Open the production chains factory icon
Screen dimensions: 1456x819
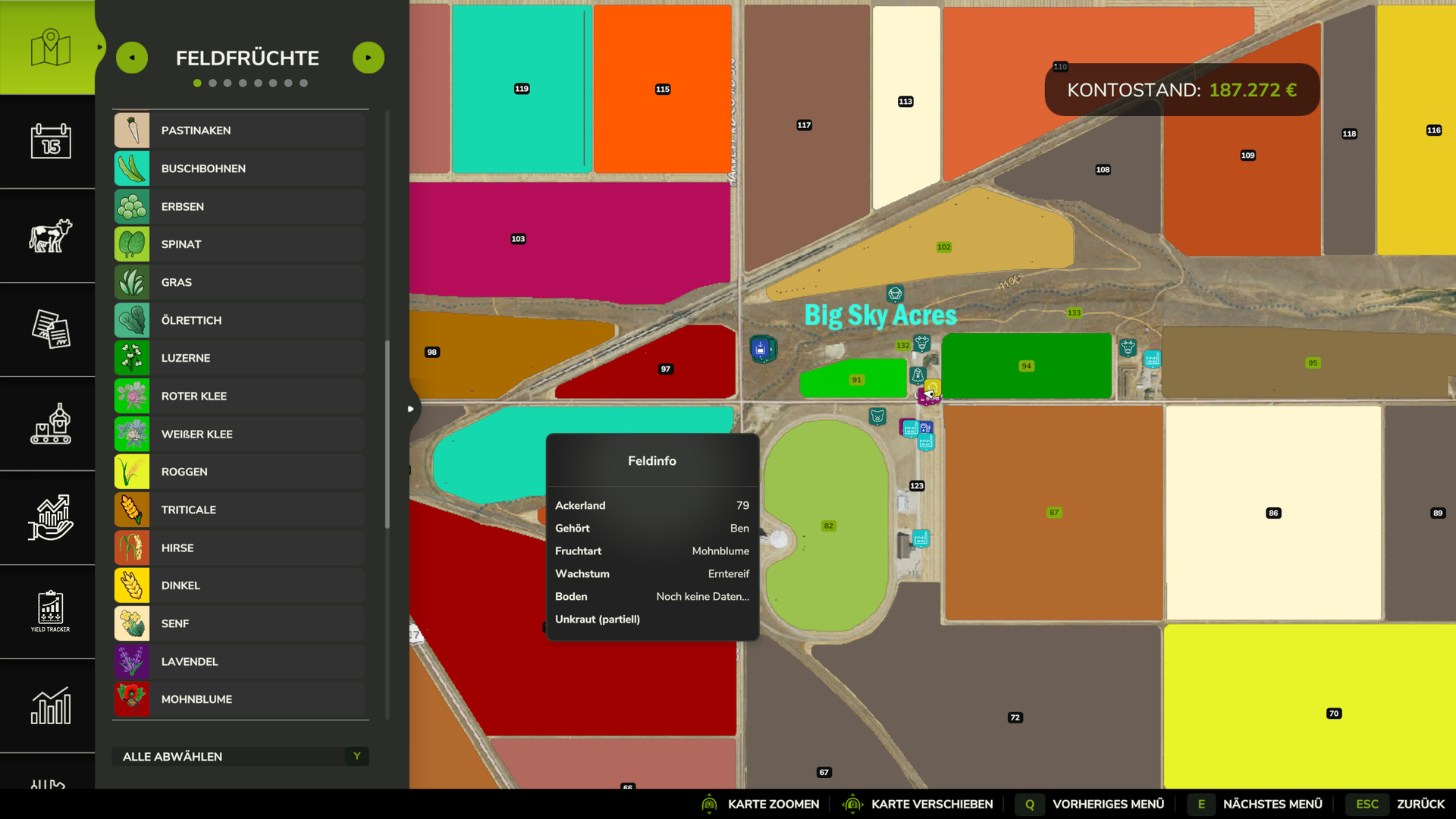50,424
